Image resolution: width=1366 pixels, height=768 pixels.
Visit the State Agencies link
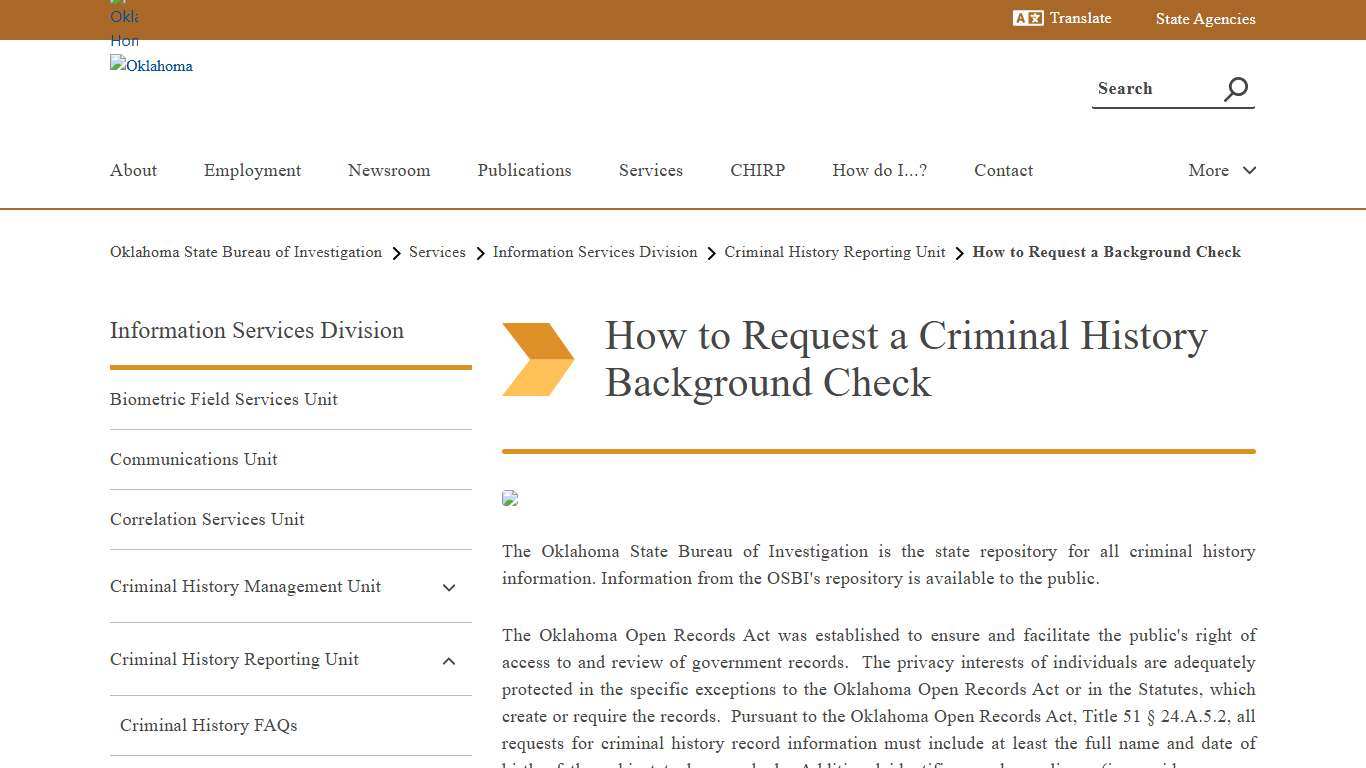[x=1205, y=19]
